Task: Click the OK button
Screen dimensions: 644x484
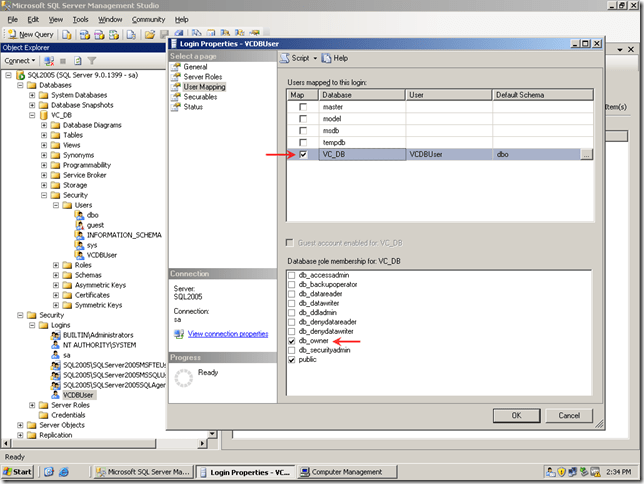Action: (516, 414)
